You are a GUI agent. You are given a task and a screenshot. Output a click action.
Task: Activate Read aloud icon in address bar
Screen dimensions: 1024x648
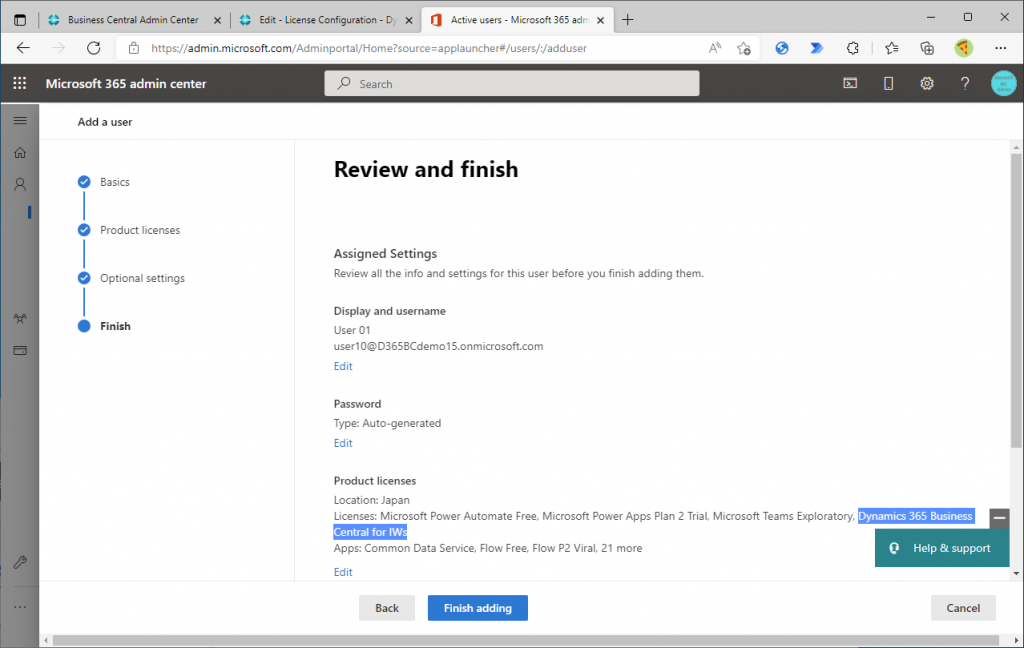point(715,48)
